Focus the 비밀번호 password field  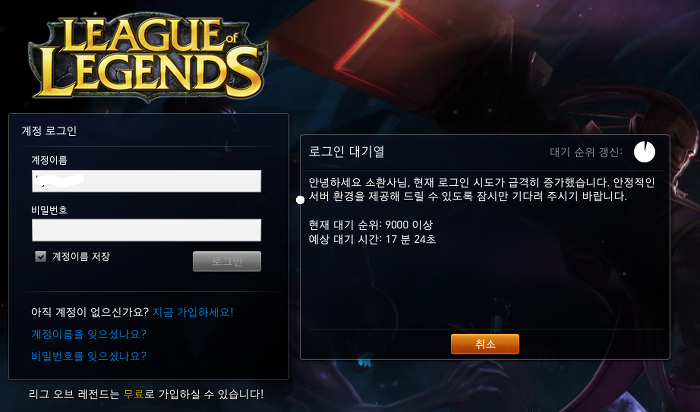coord(146,230)
